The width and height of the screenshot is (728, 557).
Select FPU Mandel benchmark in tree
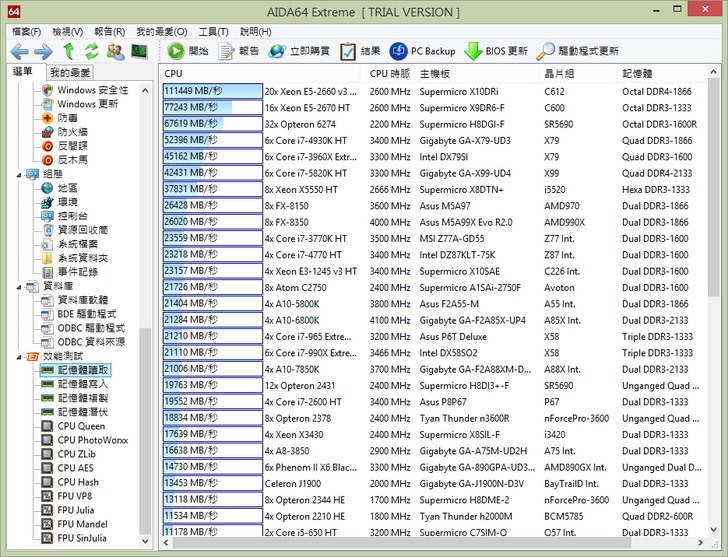tap(82, 524)
